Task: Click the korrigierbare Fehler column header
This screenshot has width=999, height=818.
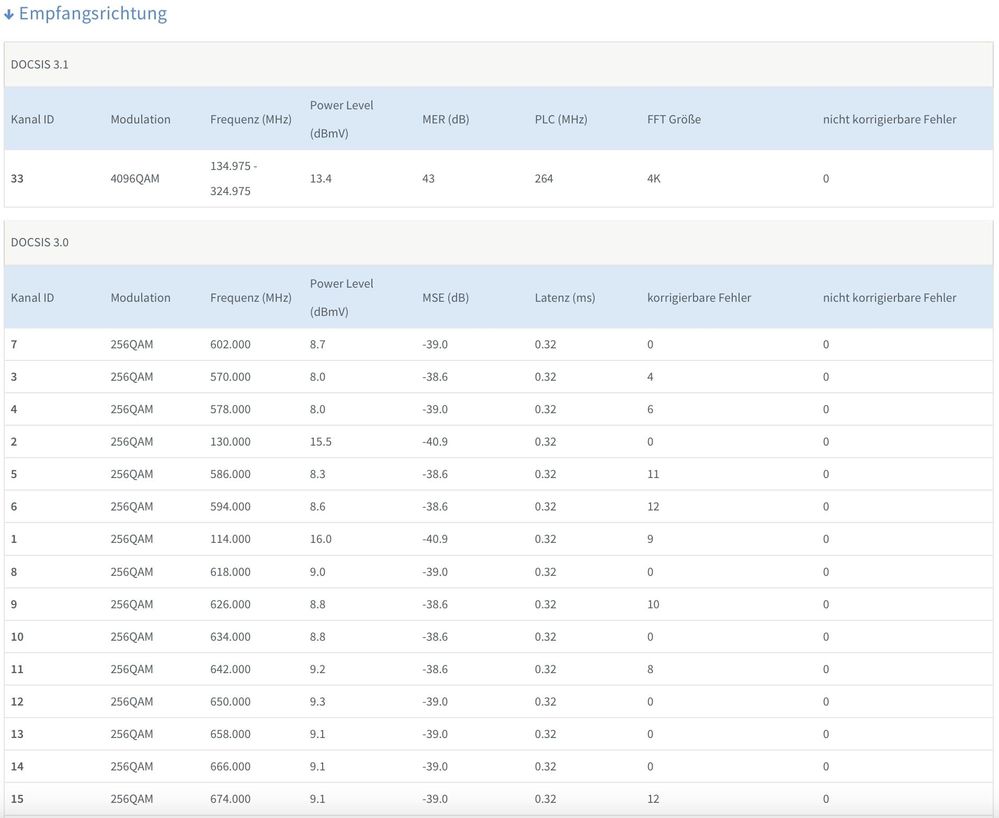Action: pos(698,297)
